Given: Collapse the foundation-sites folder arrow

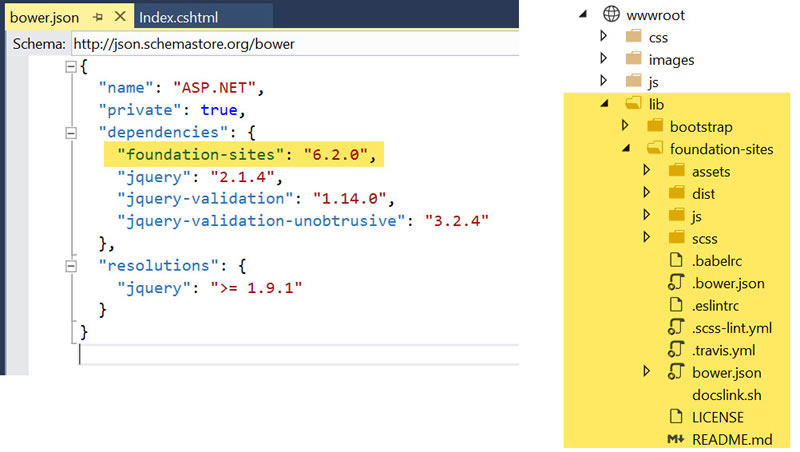Looking at the screenshot, I should [626, 148].
